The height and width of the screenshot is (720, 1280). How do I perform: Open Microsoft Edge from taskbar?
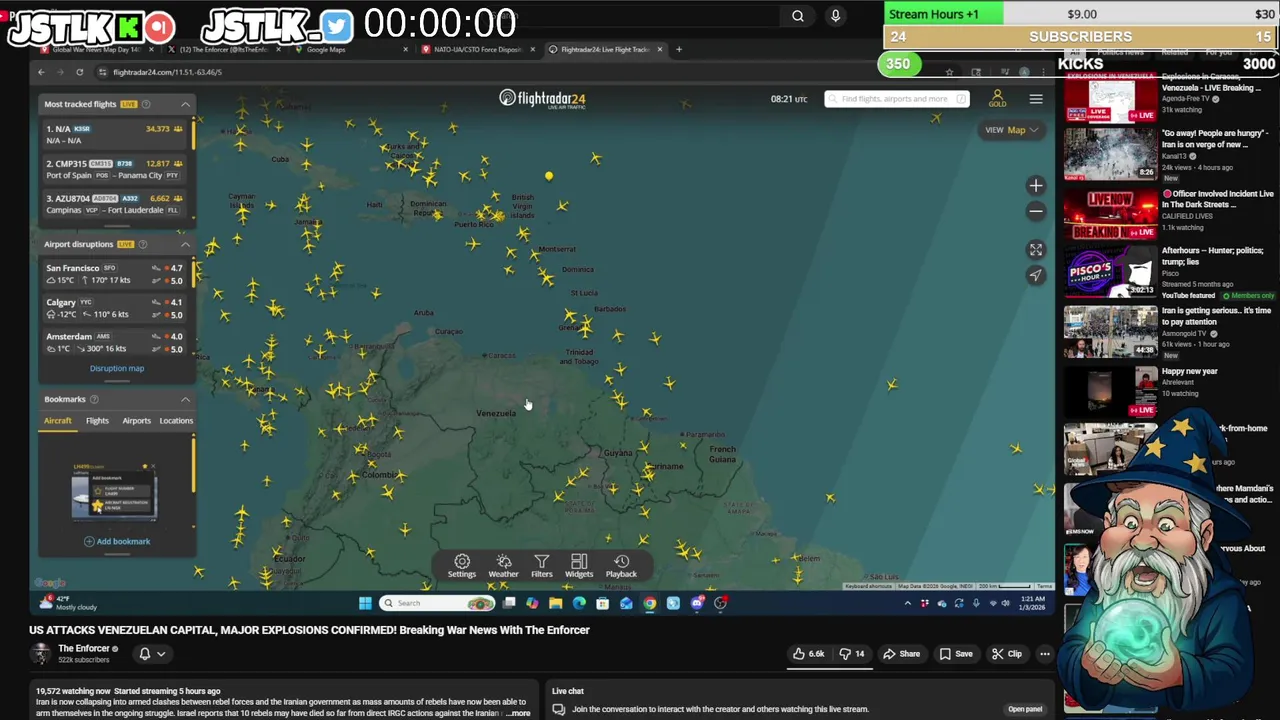[579, 603]
